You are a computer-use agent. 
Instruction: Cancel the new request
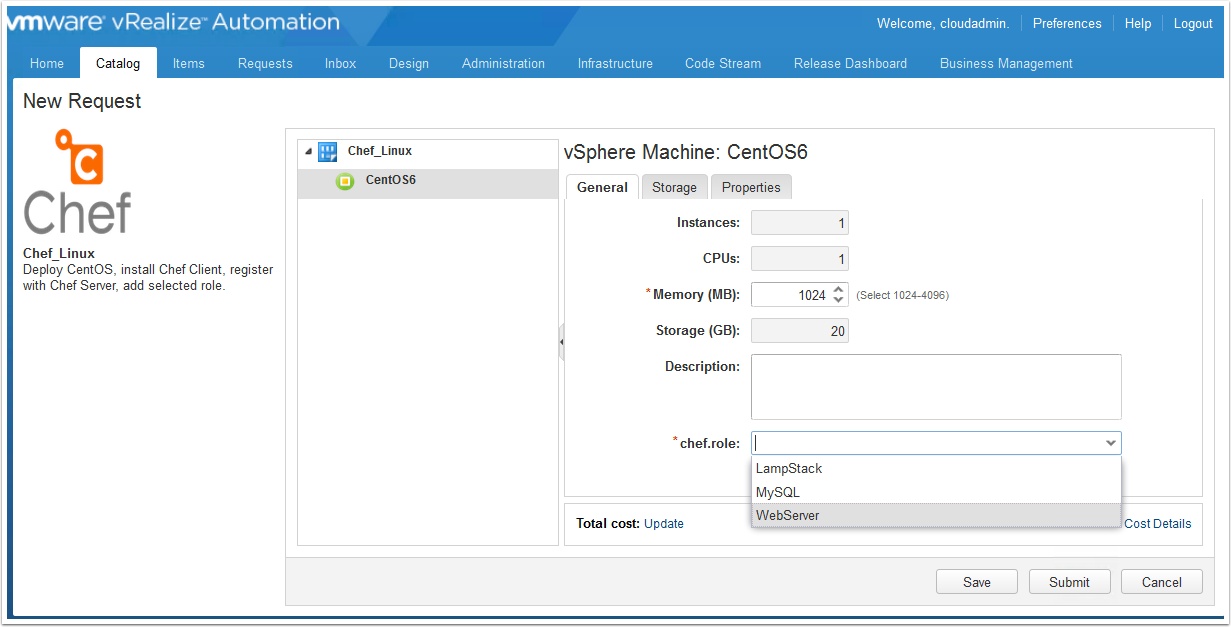[x=1162, y=582]
